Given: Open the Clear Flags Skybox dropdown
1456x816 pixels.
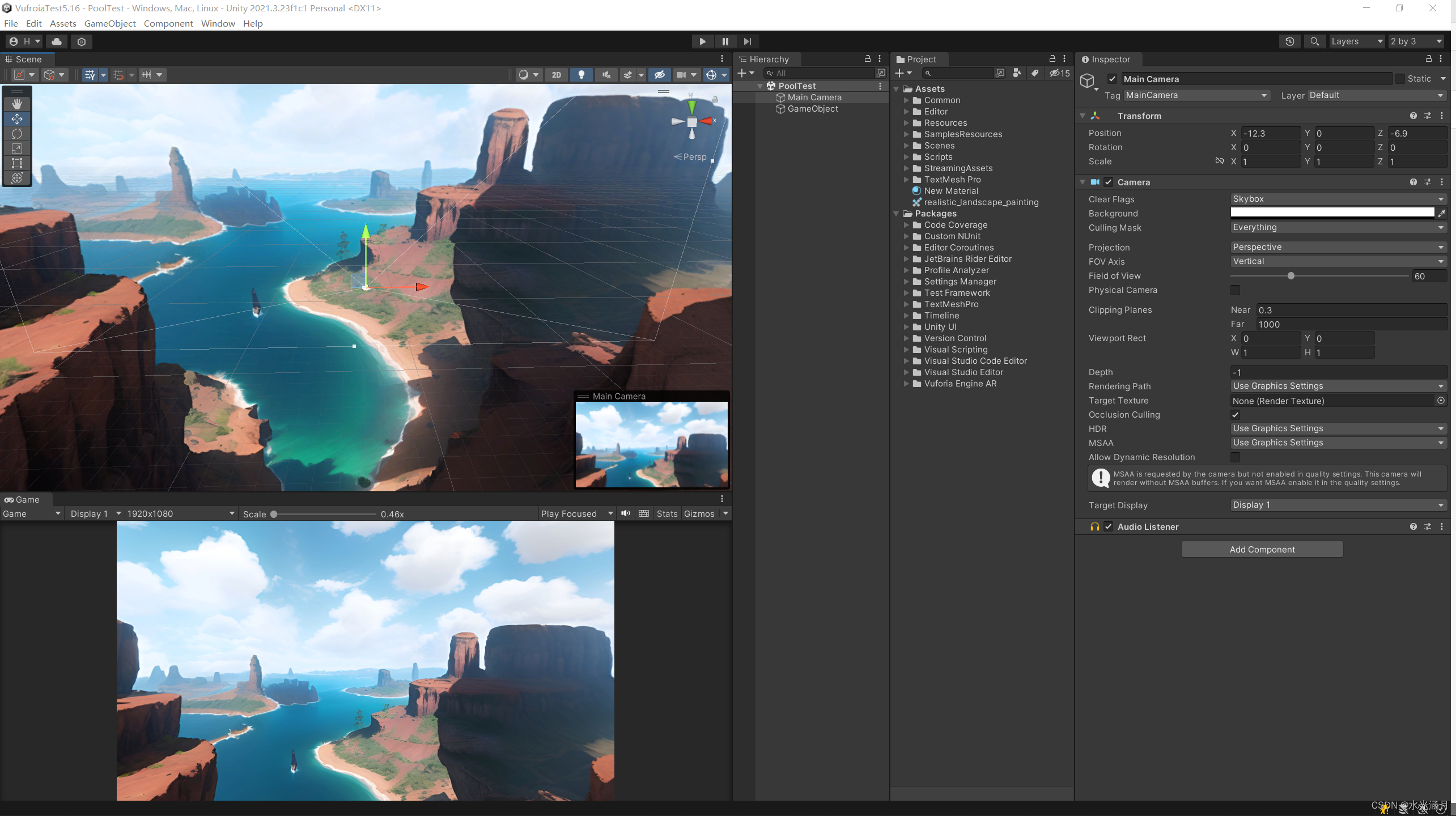Looking at the screenshot, I should [x=1338, y=199].
